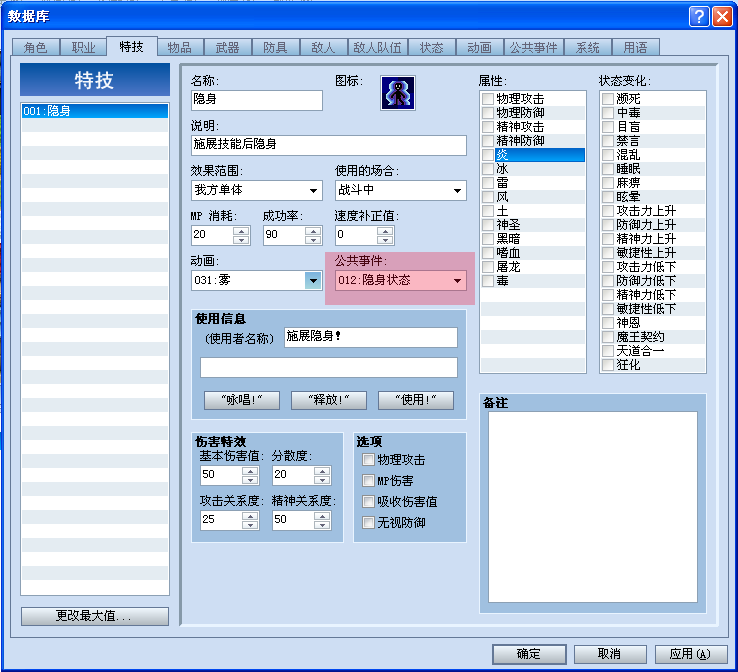The width and height of the screenshot is (738, 672).
Task: Toggle the 炎 attribute checkbox
Action: [x=488, y=155]
